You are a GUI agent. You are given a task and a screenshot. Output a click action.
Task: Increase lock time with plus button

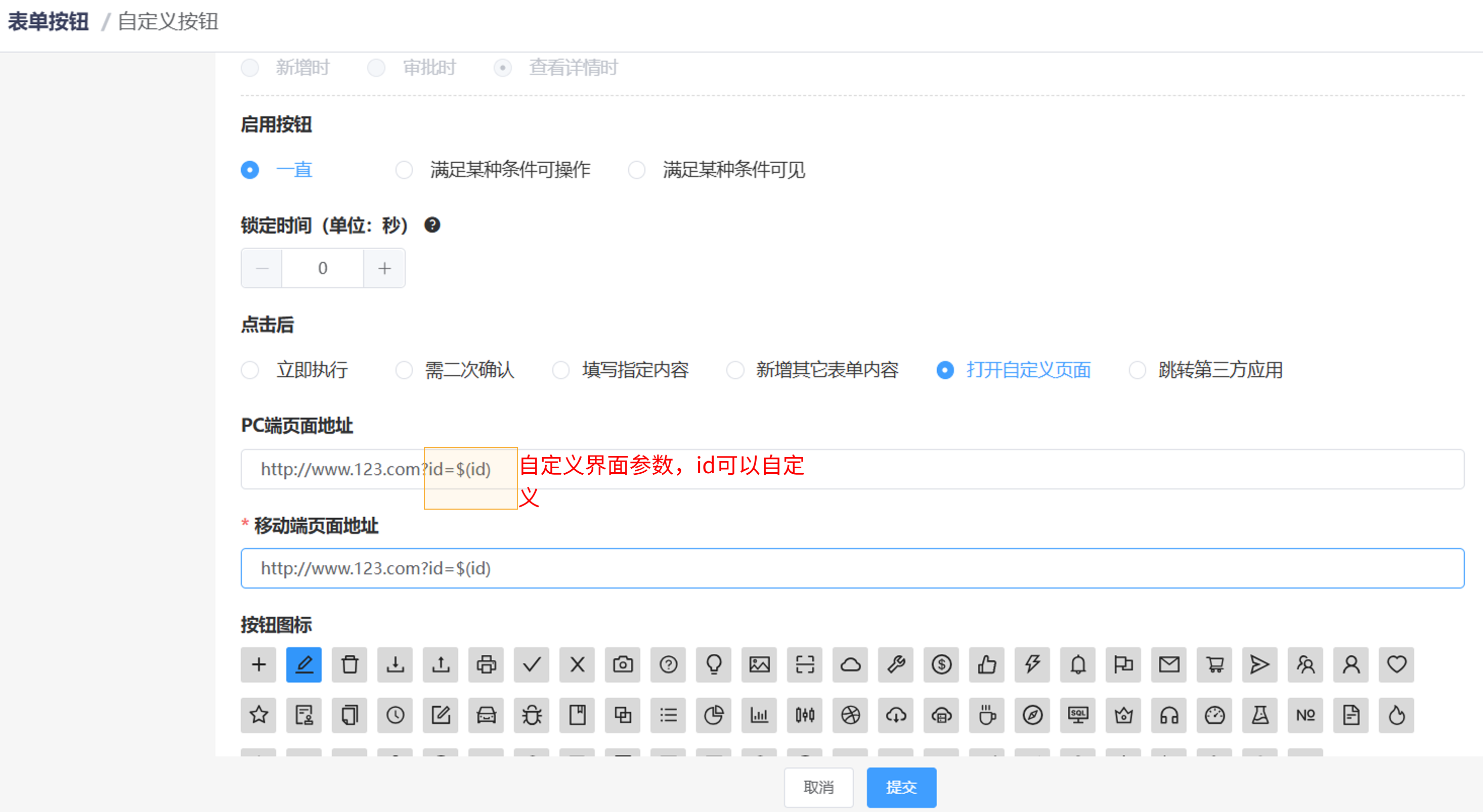[384, 268]
